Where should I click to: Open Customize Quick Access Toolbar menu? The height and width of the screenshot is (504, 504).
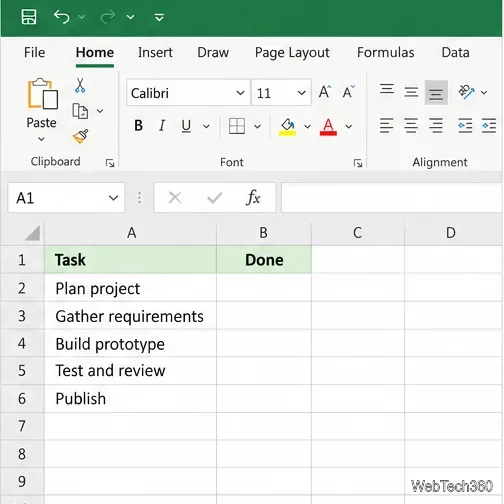pos(159,17)
